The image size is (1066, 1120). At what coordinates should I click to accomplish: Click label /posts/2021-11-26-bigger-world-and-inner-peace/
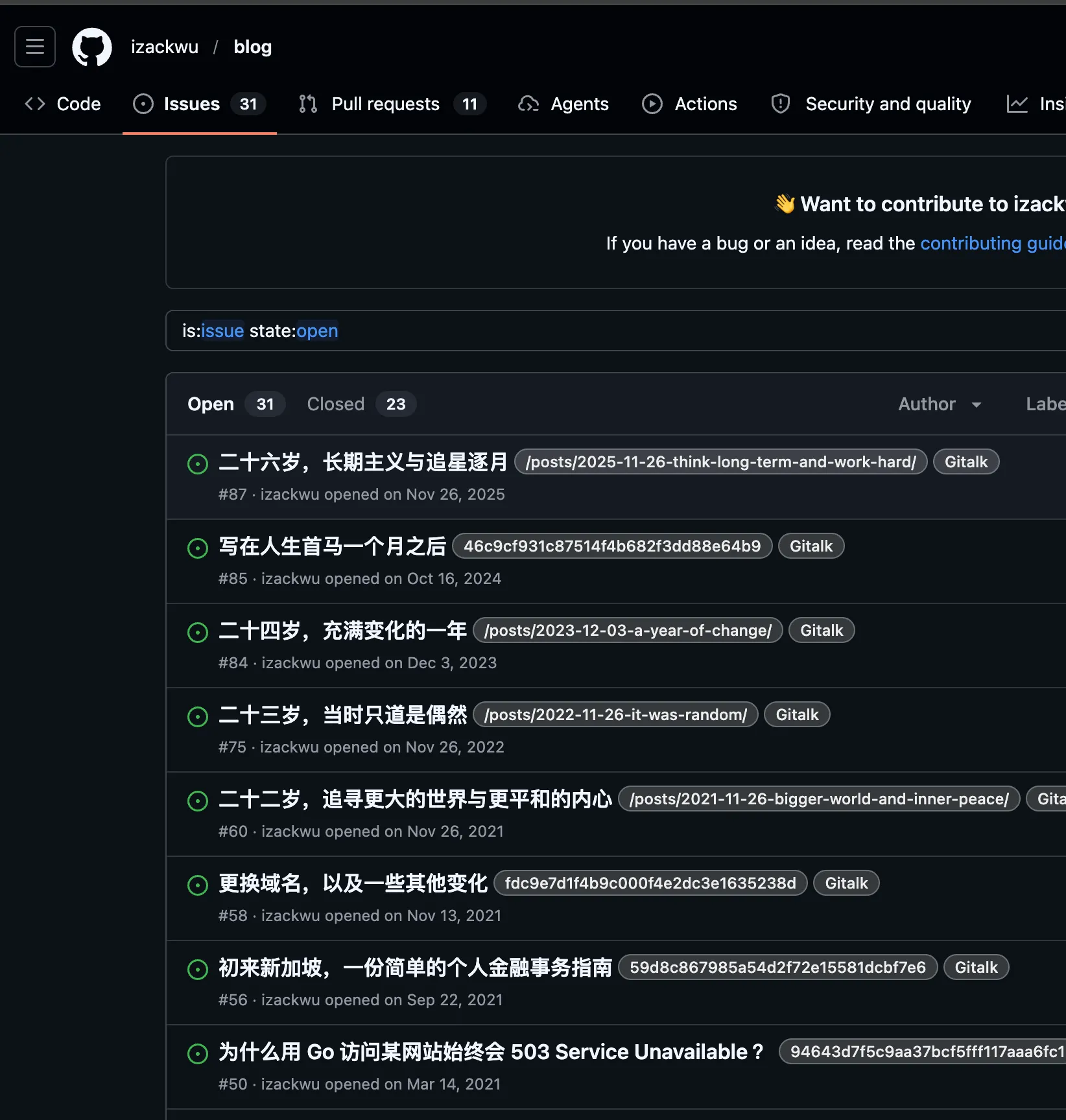pyautogui.click(x=820, y=799)
